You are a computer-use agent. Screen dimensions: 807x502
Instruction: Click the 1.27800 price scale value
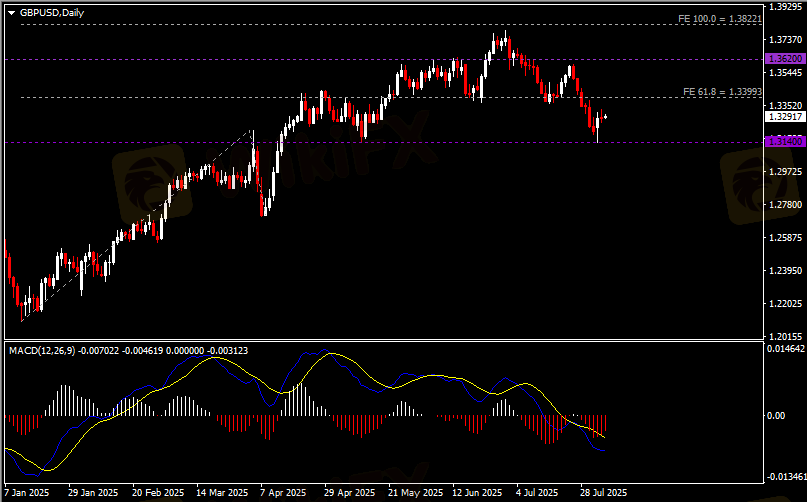[x=785, y=204]
